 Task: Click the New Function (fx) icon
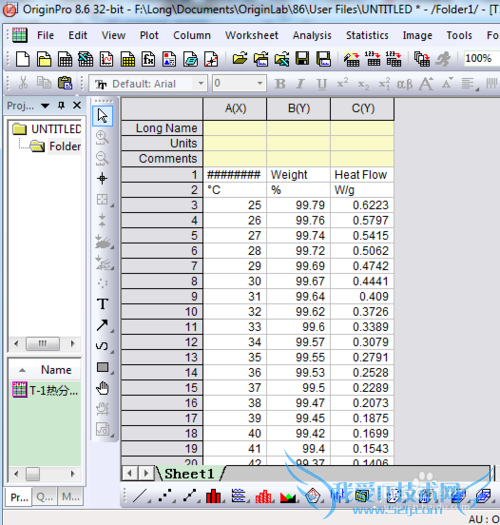pos(148,60)
